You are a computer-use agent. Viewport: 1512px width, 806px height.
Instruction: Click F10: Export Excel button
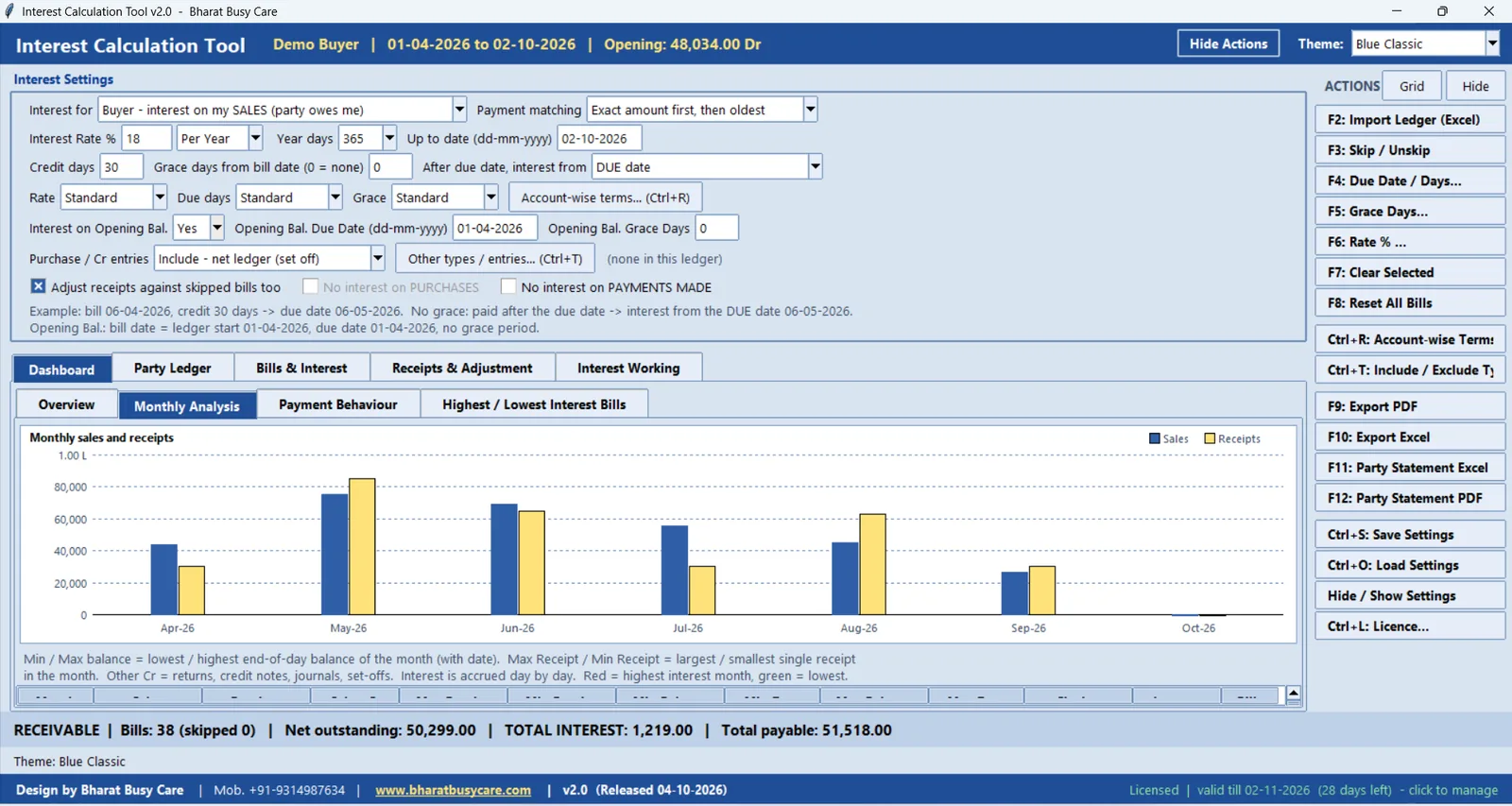(x=1410, y=437)
